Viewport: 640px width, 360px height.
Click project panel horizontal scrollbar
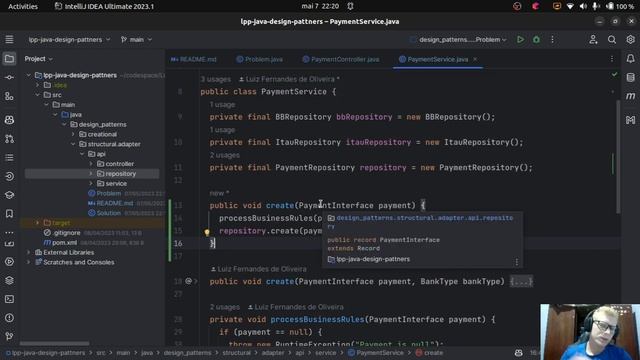(54, 343)
